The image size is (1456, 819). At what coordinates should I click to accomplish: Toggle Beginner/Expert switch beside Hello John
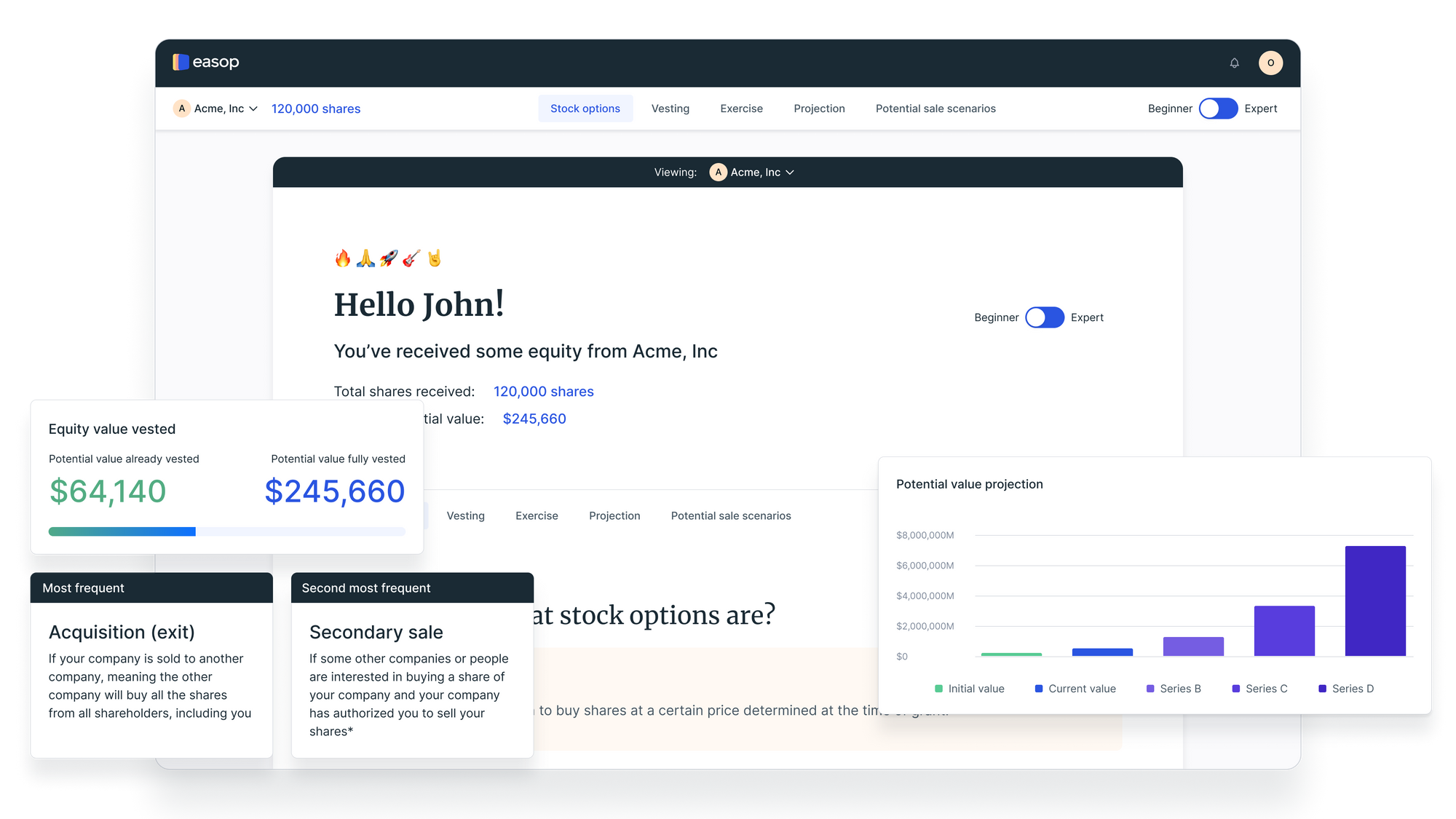1044,317
